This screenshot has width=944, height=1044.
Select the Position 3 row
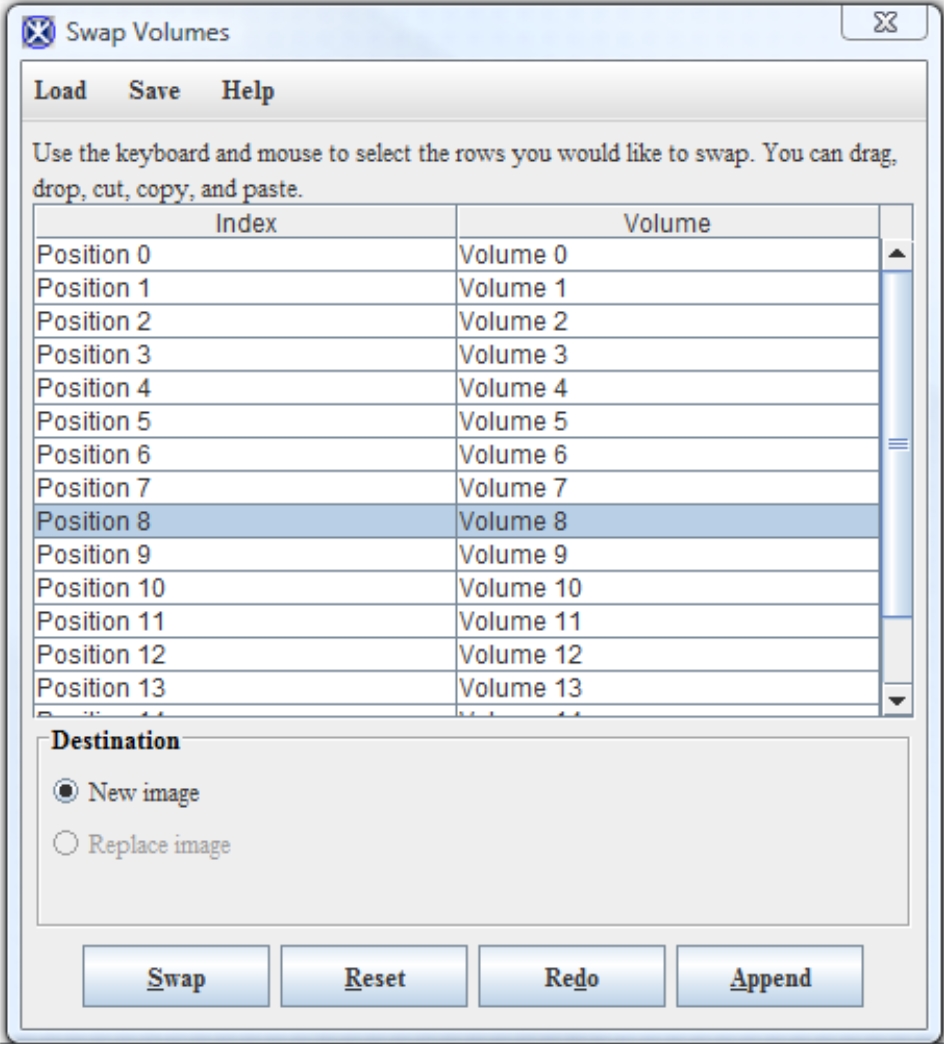[245, 355]
